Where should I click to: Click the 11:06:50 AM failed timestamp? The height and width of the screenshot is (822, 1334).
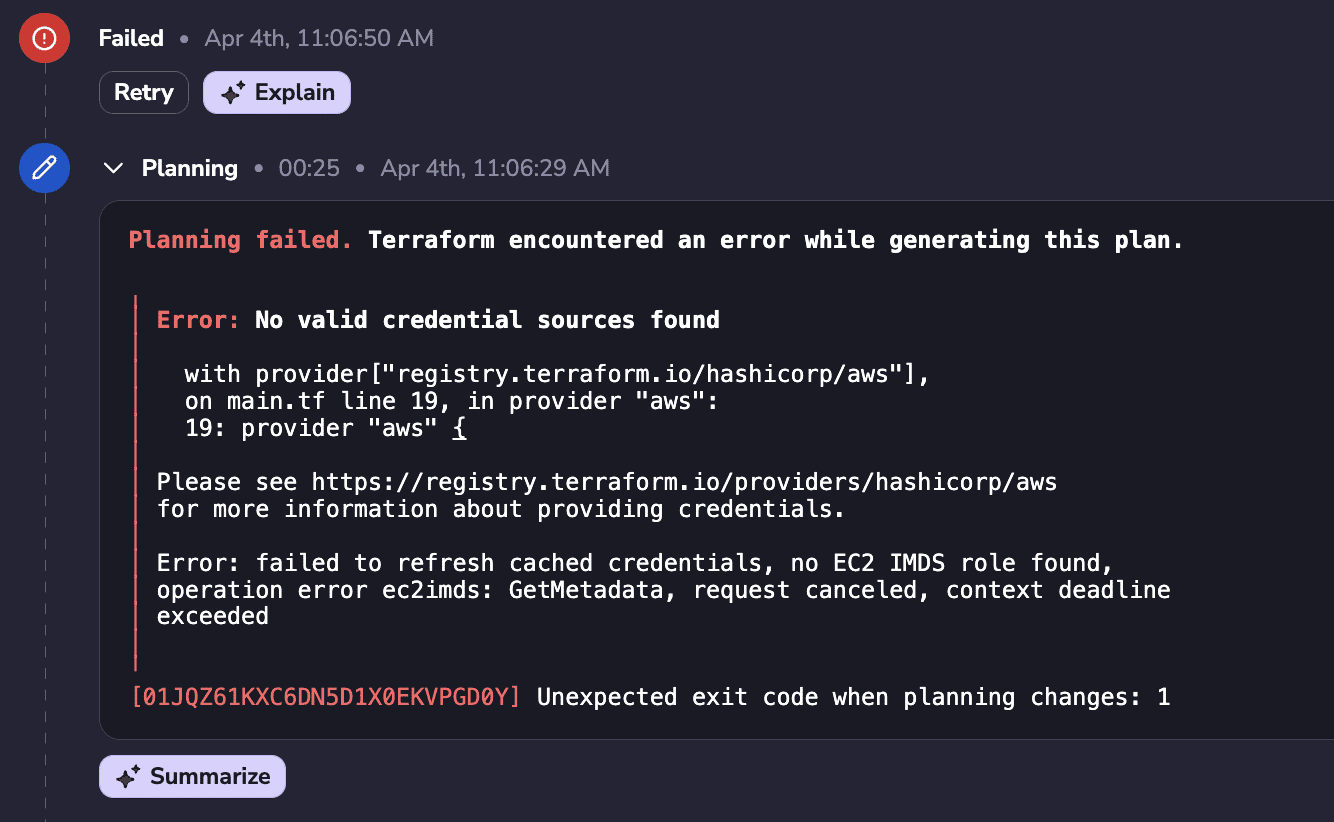319,38
